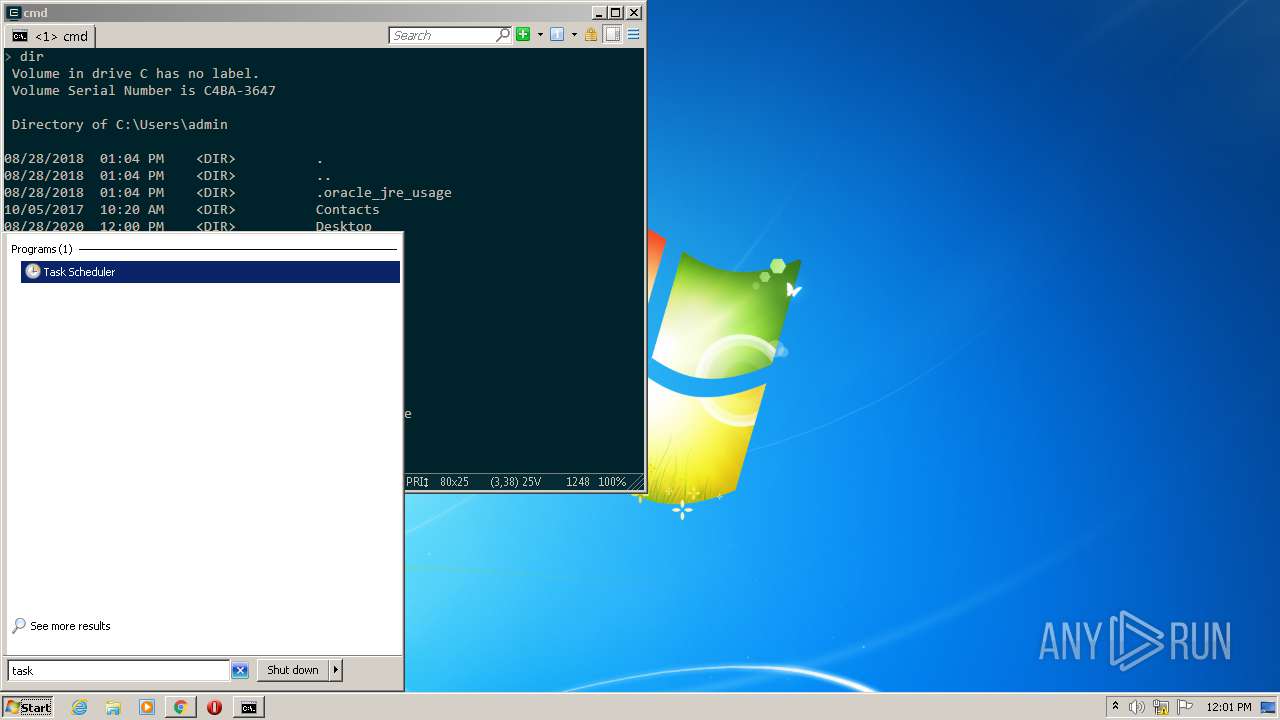This screenshot has height=720, width=1280.
Task: Click 'Volume Serial Number is C4BA-3647' line
Action: pos(144,90)
